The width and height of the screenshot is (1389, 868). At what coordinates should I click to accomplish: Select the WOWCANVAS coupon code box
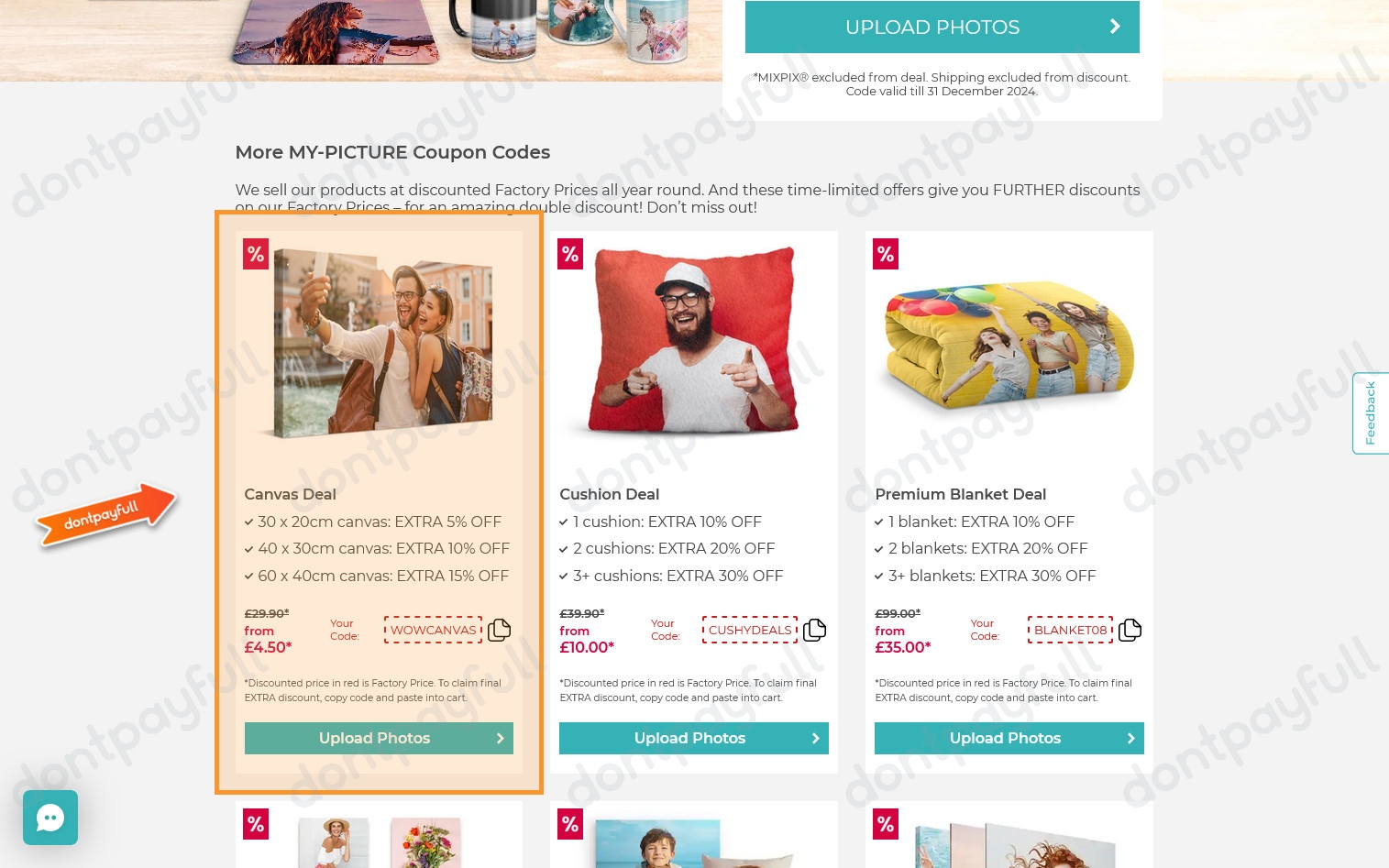(x=434, y=630)
